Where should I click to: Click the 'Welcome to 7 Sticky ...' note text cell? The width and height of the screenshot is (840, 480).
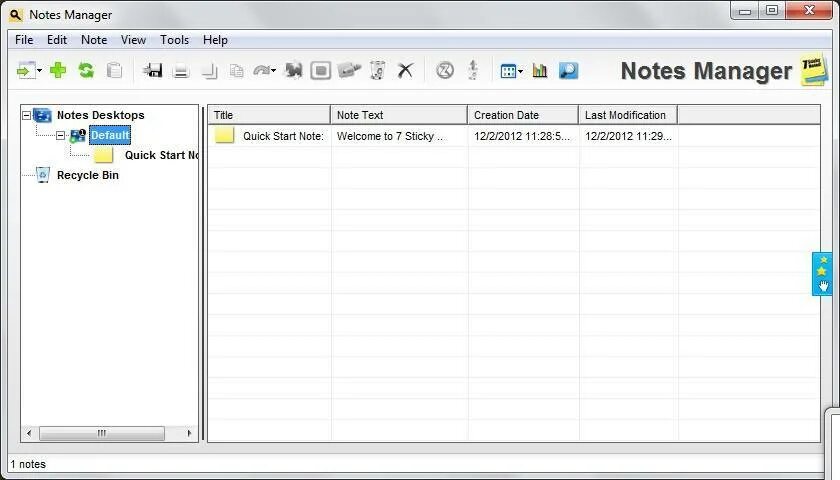(390, 136)
